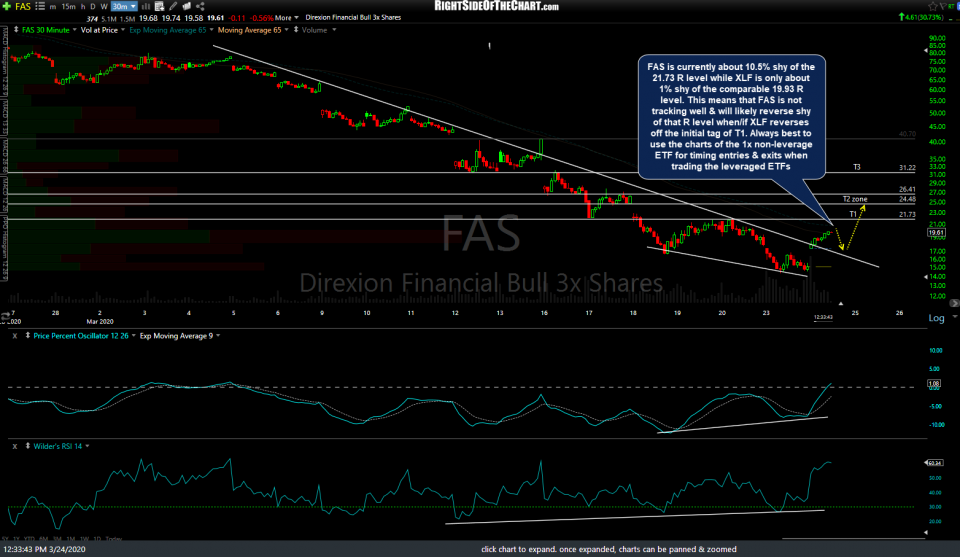The height and width of the screenshot is (557, 960).
Task: Select the 5Y range shortcut
Action: (x=6, y=539)
